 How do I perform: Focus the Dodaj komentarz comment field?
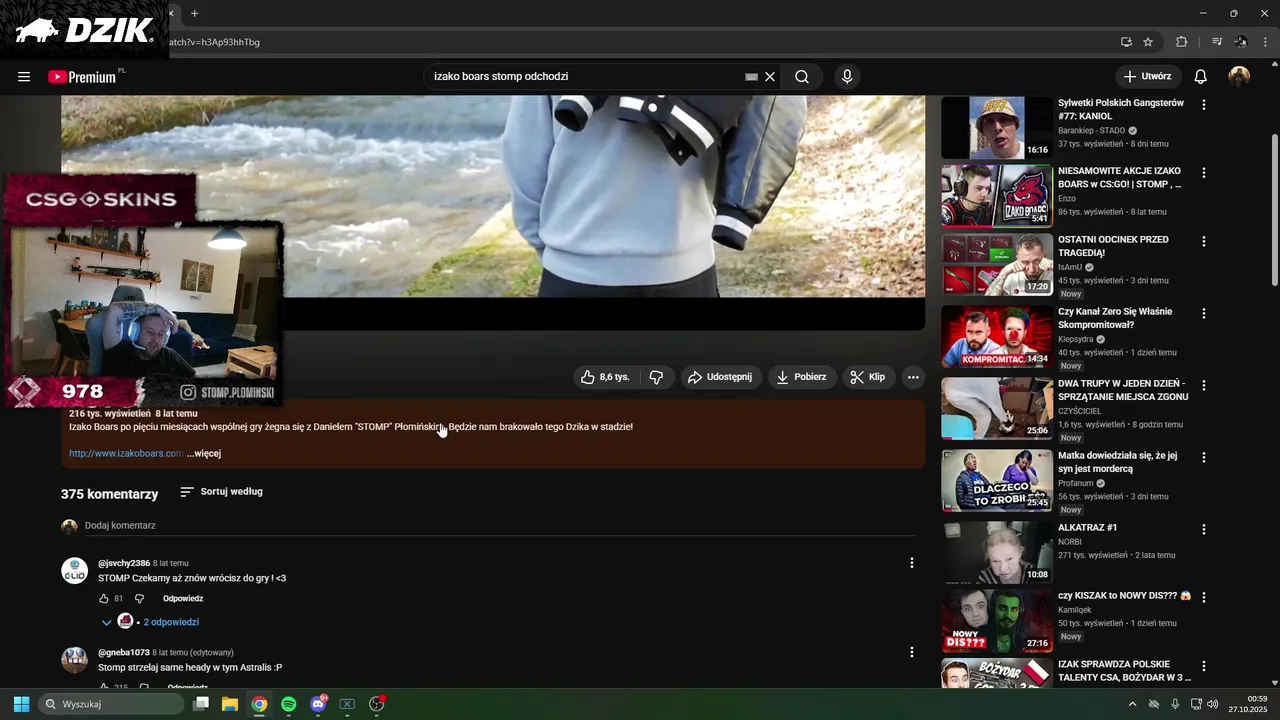coord(500,526)
